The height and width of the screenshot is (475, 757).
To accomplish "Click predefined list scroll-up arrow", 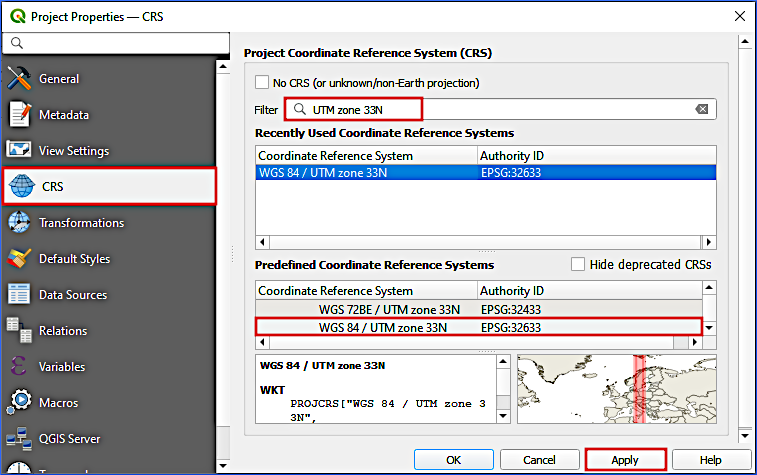I will (x=709, y=288).
